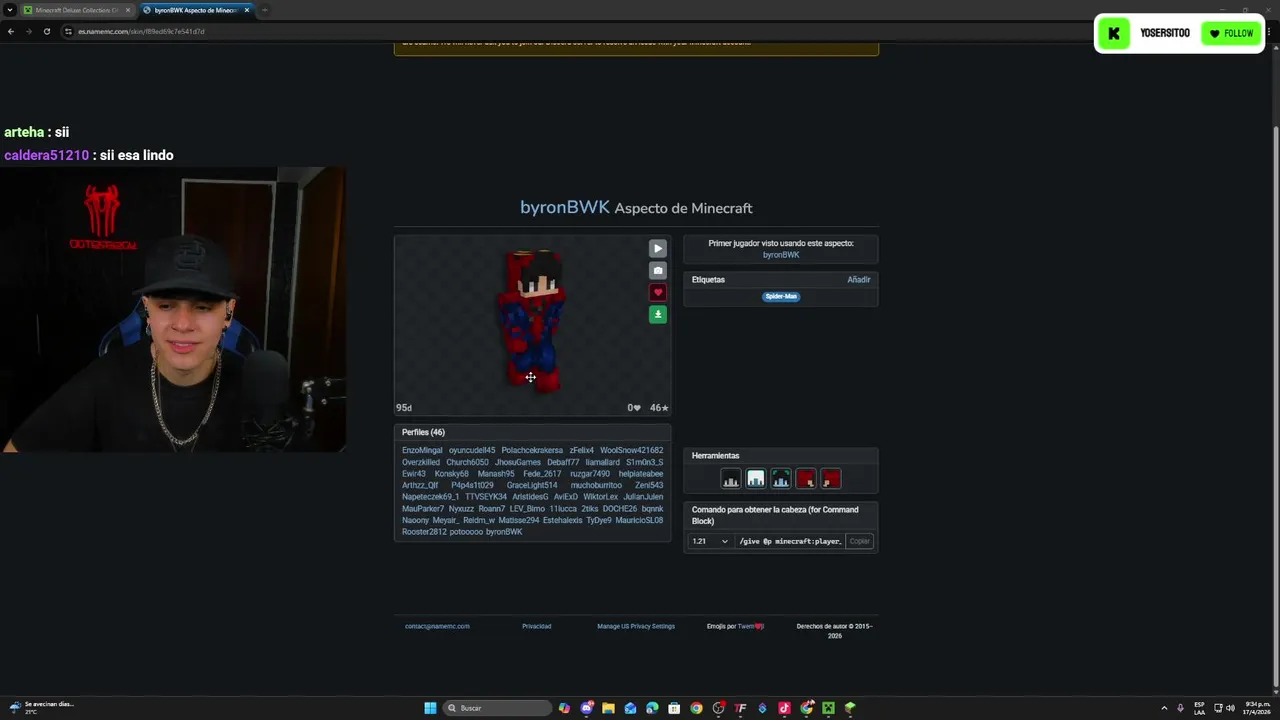The width and height of the screenshot is (1280, 720).
Task: Open the fourth red skin tool in Herramientas
Action: (x=806, y=479)
